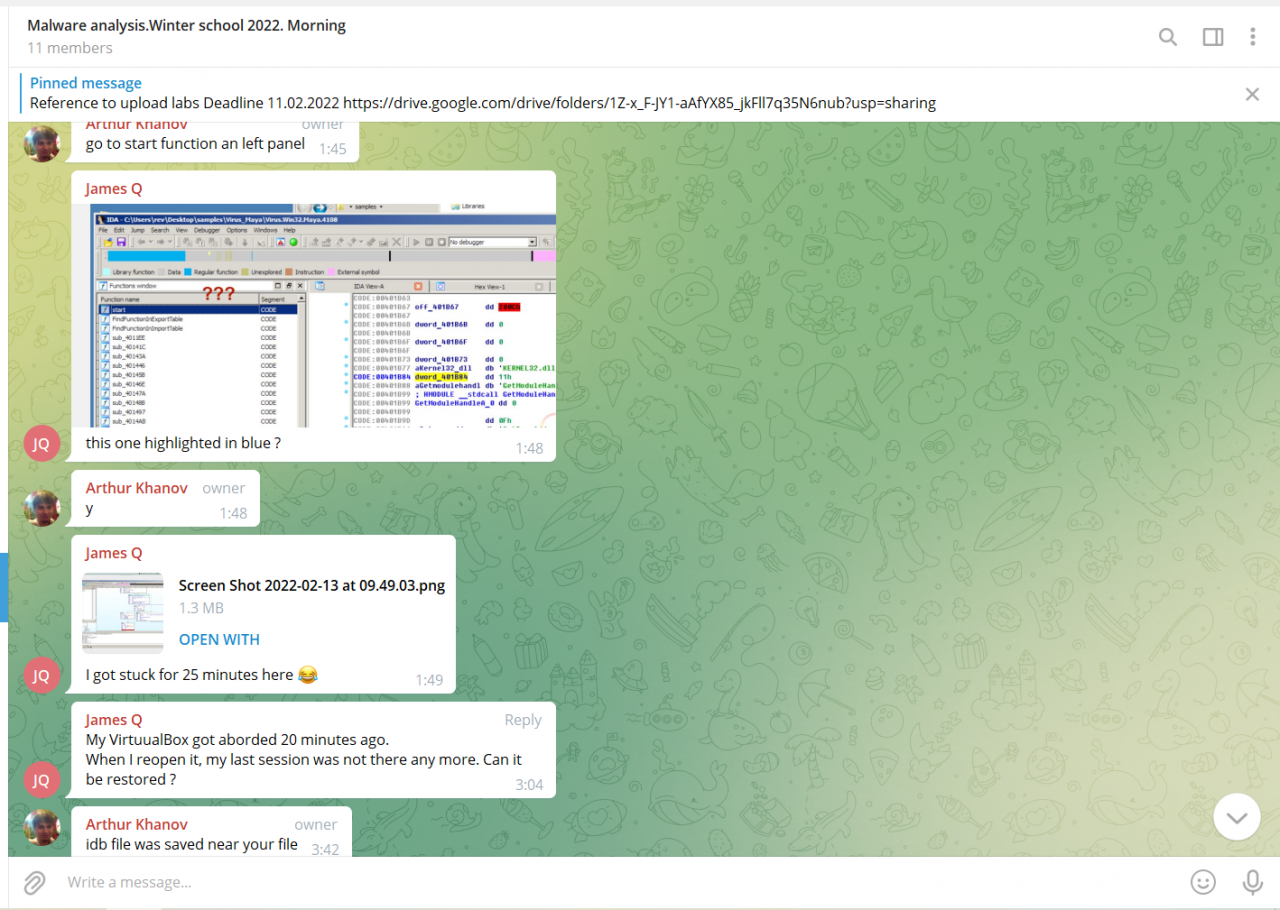Click James Q name above VirtualBox message

(113, 720)
